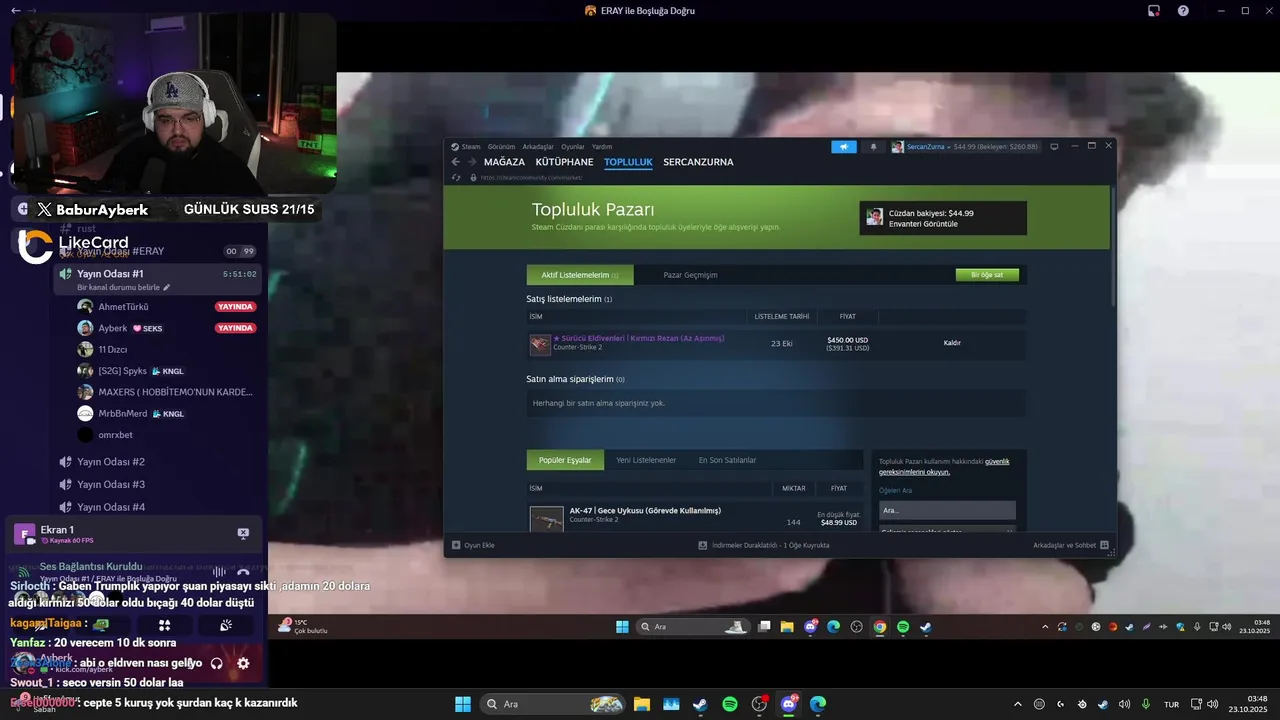Go to the KÜTÜPHANE section
The image size is (1280, 720).
564,162
